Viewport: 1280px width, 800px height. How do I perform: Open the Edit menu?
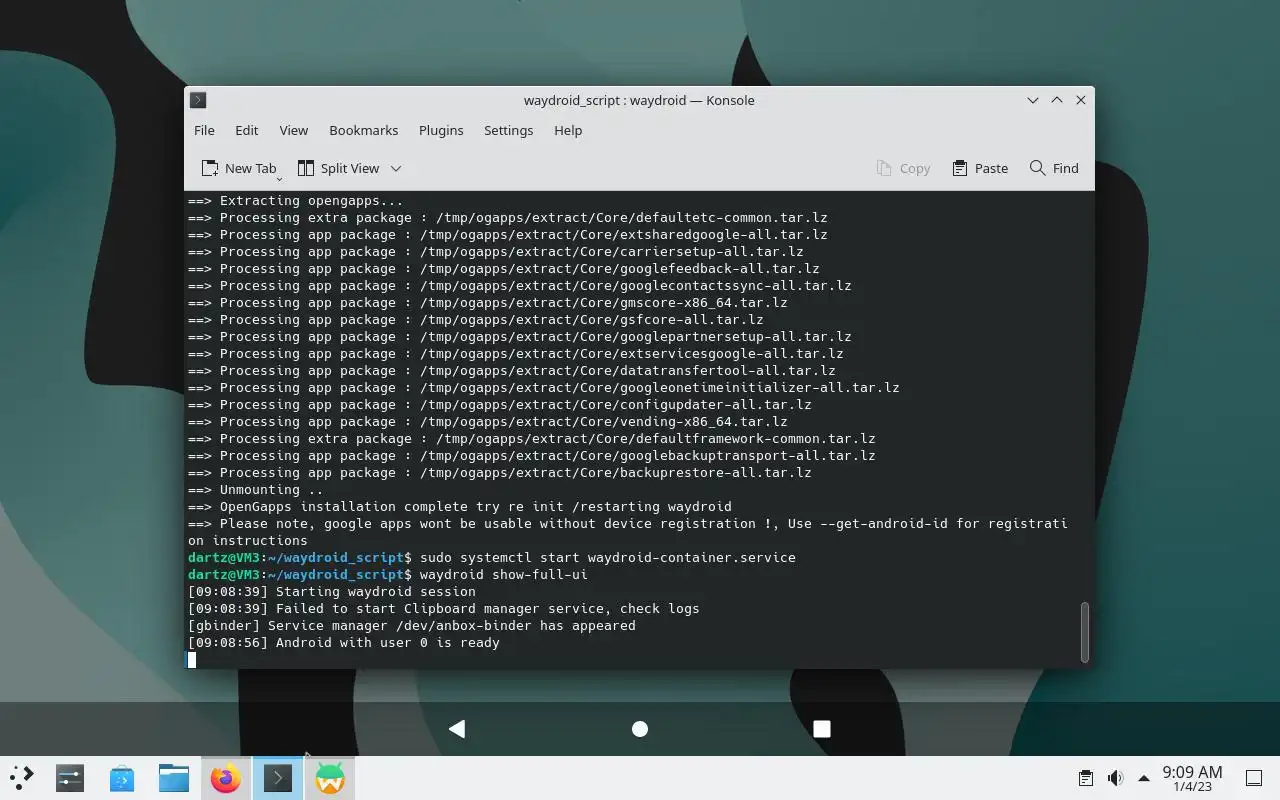click(x=246, y=130)
